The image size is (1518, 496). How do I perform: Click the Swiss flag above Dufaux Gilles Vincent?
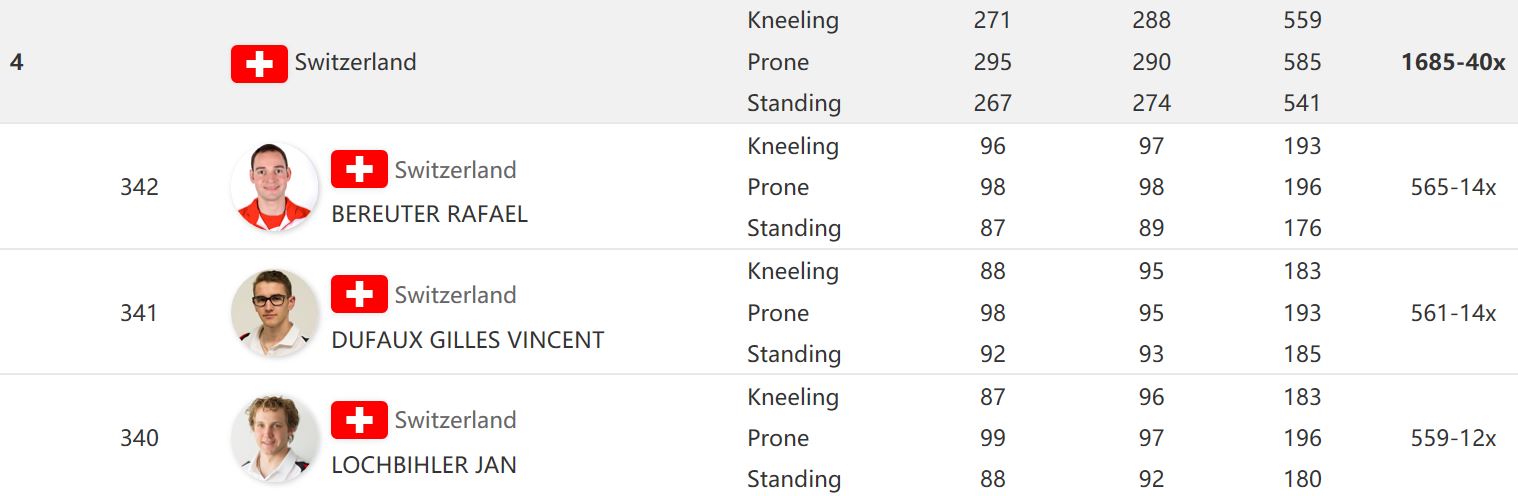(x=359, y=295)
